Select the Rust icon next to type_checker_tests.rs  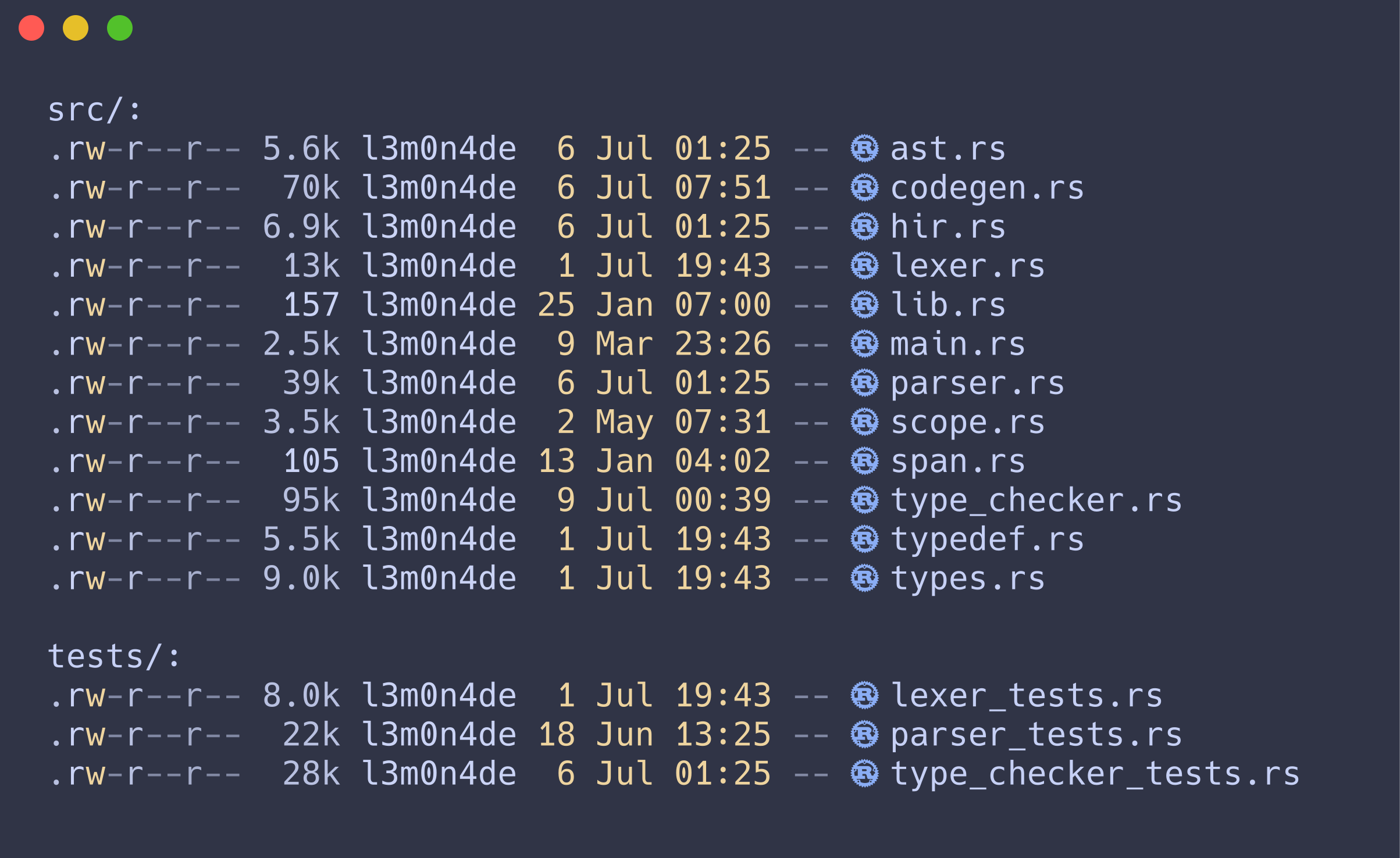864,774
